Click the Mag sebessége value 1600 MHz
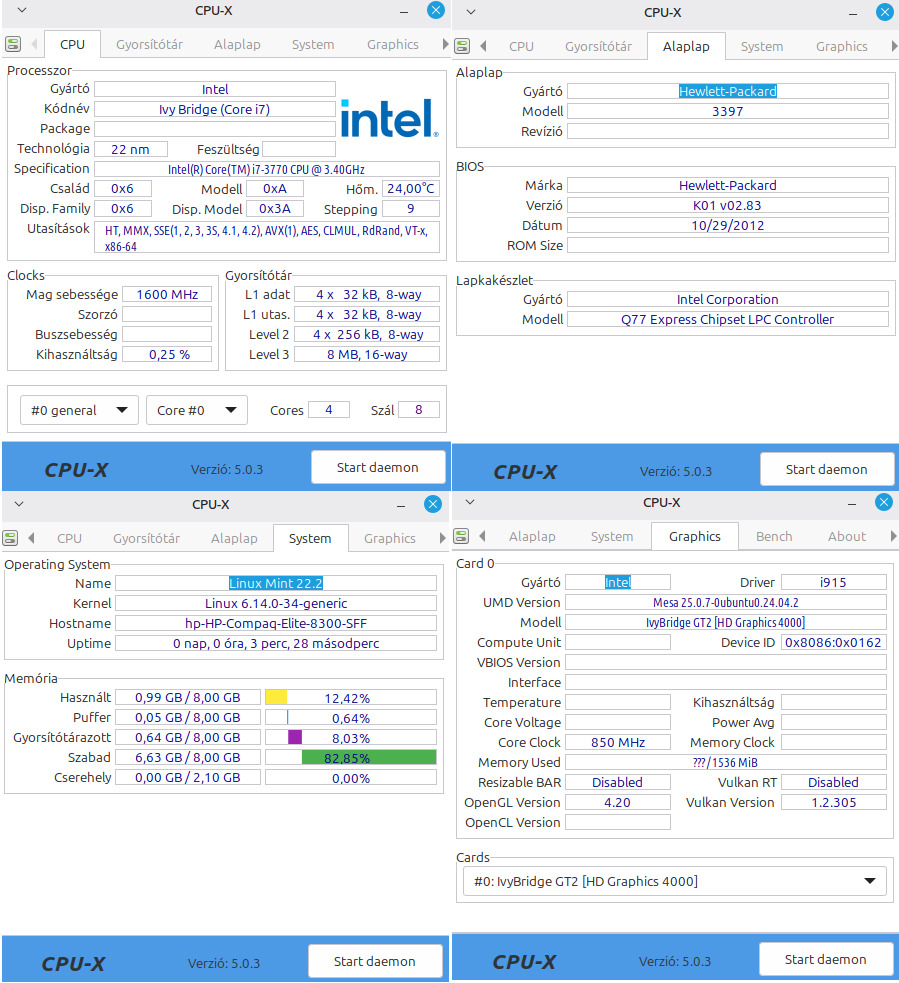Screen dimensions: 899x983 click(x=167, y=295)
